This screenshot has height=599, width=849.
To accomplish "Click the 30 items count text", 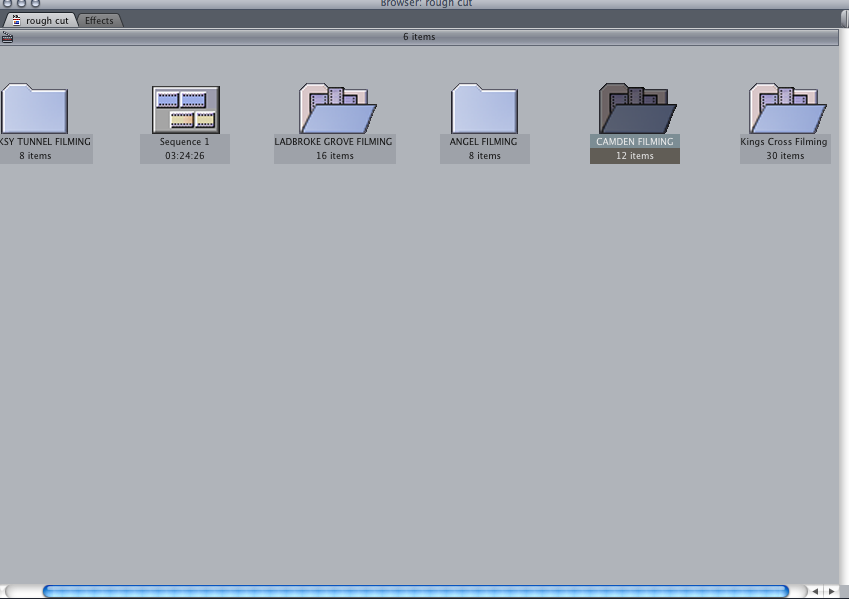I will coord(785,155).
